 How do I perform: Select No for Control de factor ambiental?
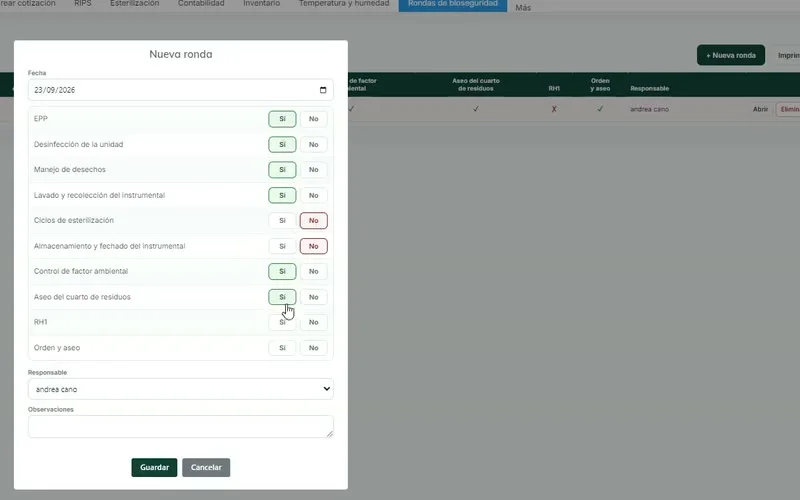[x=313, y=271]
